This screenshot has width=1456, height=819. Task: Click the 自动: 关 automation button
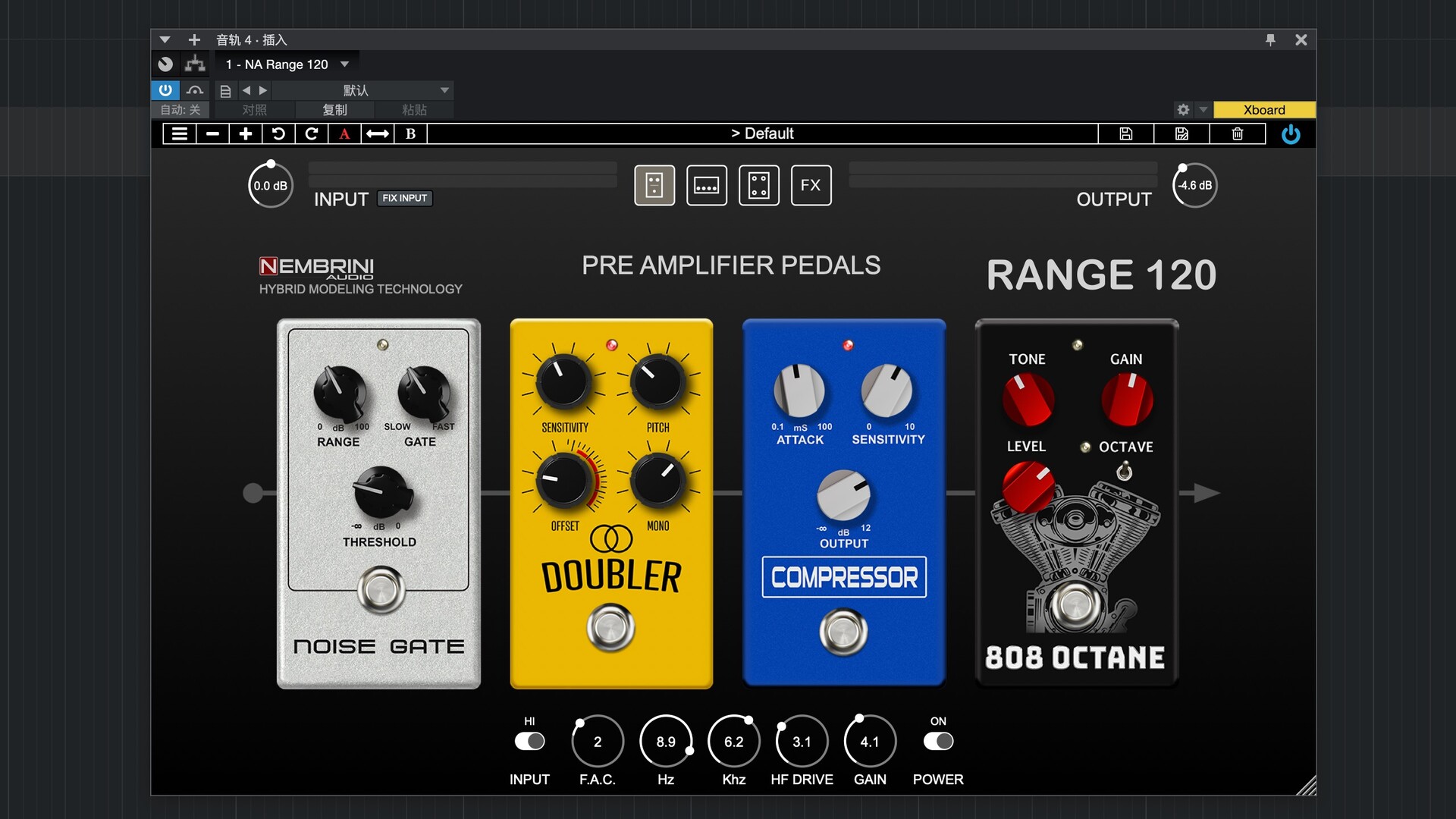[x=180, y=110]
